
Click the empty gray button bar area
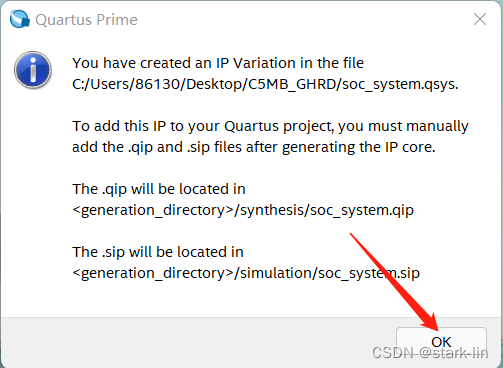coord(197,343)
